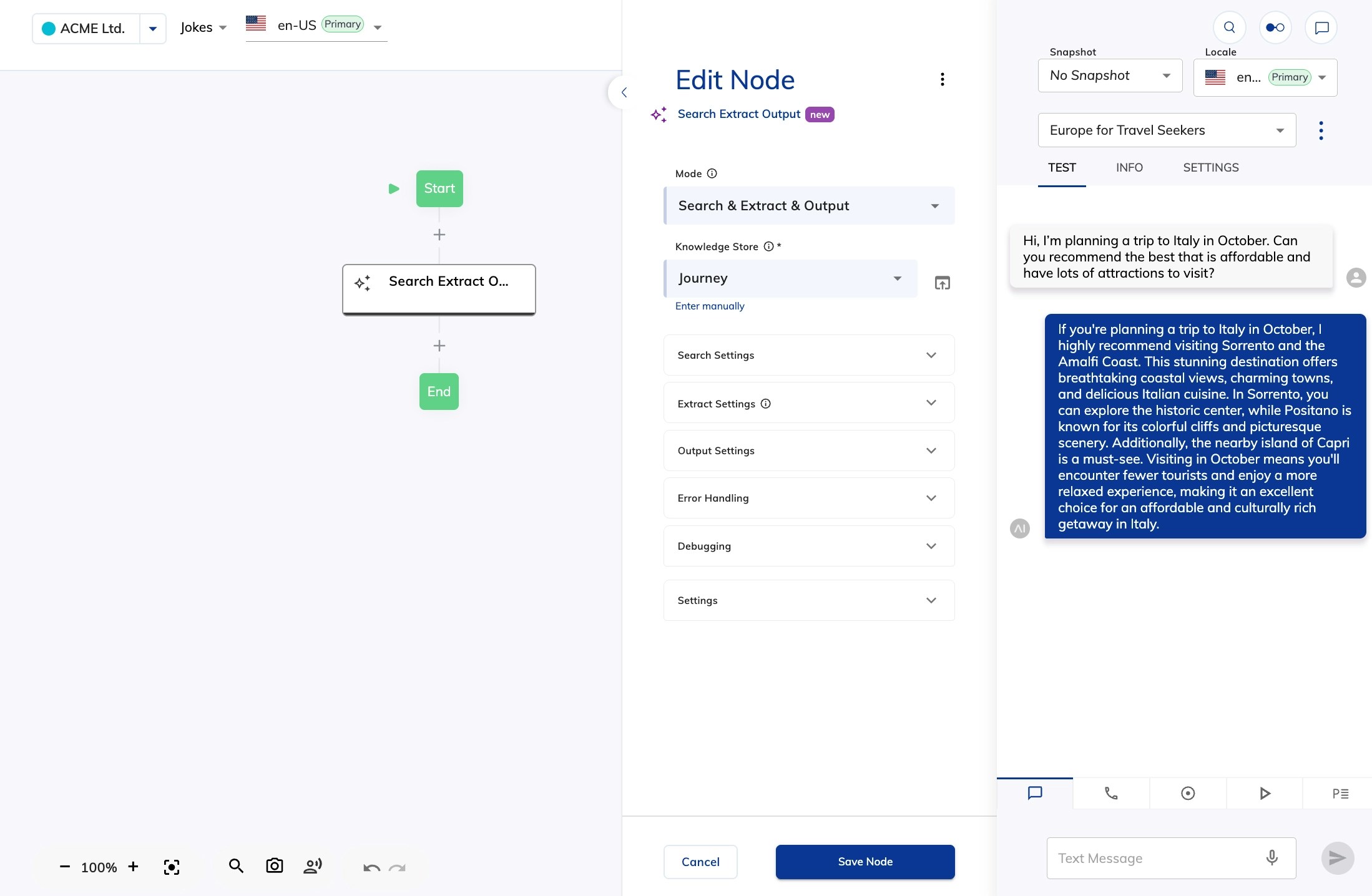Image resolution: width=1372 pixels, height=896 pixels.
Task: Switch to the playbook play mode tab
Action: pos(1265,793)
